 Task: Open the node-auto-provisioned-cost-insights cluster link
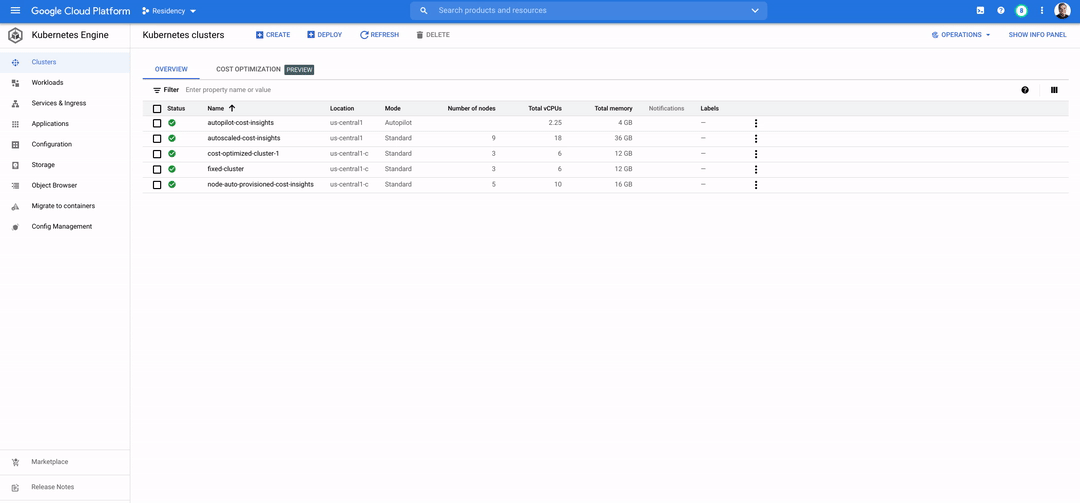(x=260, y=184)
